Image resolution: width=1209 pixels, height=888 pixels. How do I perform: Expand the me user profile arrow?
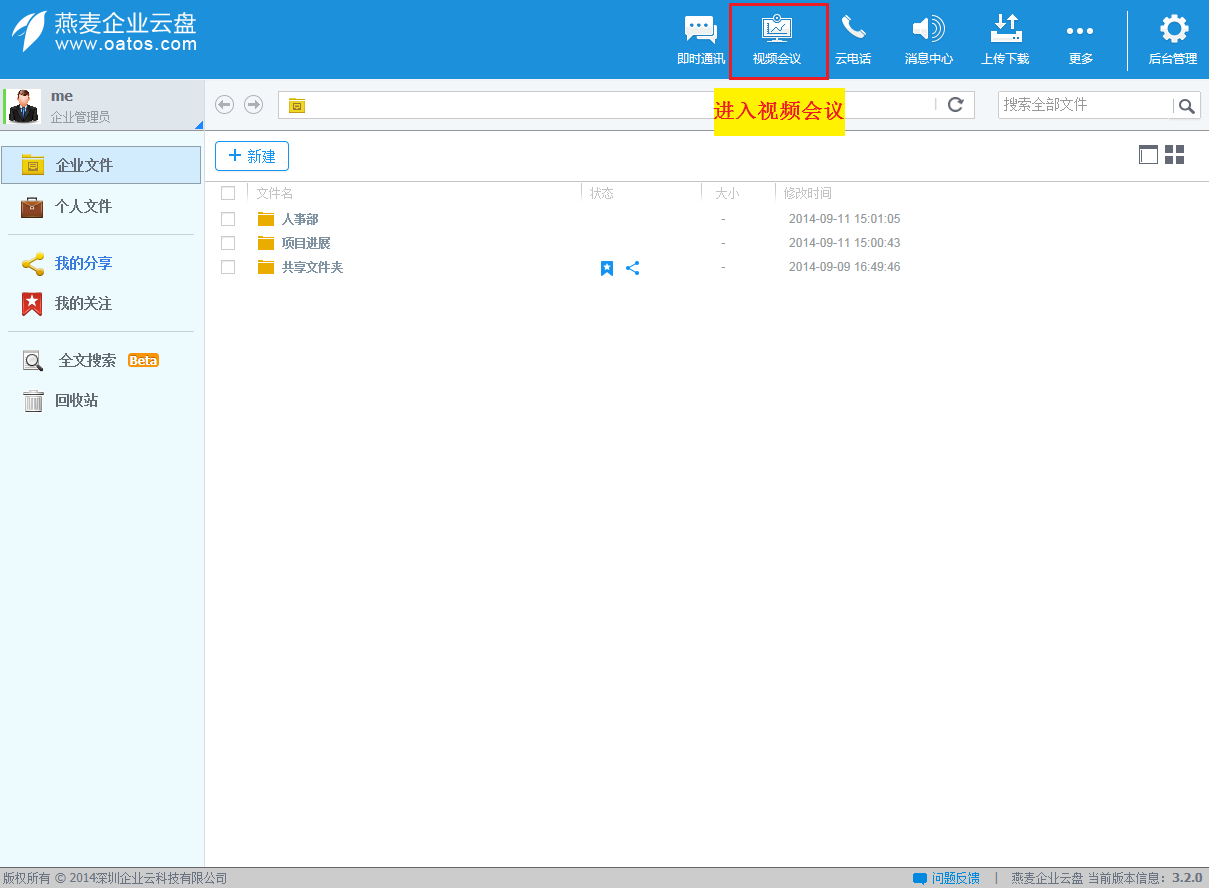click(198, 125)
